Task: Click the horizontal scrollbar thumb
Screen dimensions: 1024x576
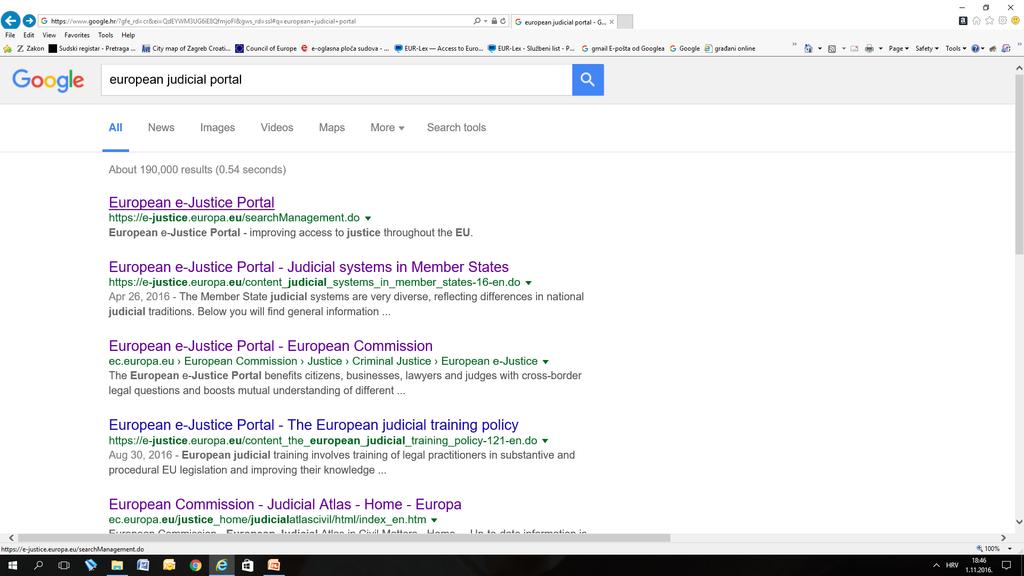Action: point(344,538)
